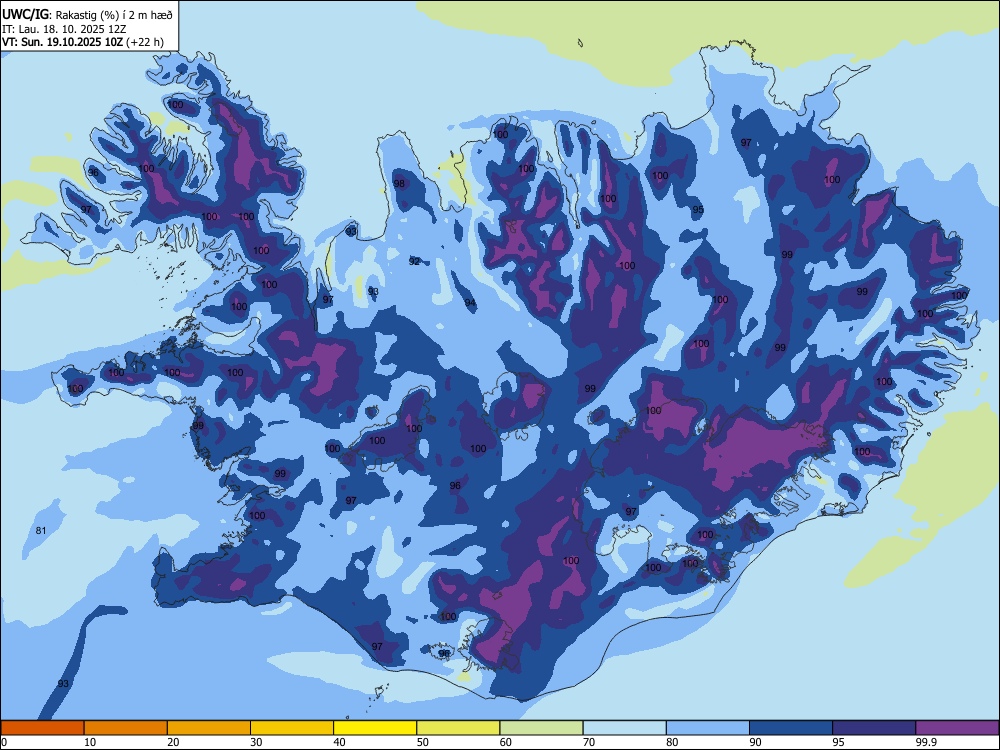
Task: Click the orange 10–20 legend swatch
Action: (x=126, y=728)
